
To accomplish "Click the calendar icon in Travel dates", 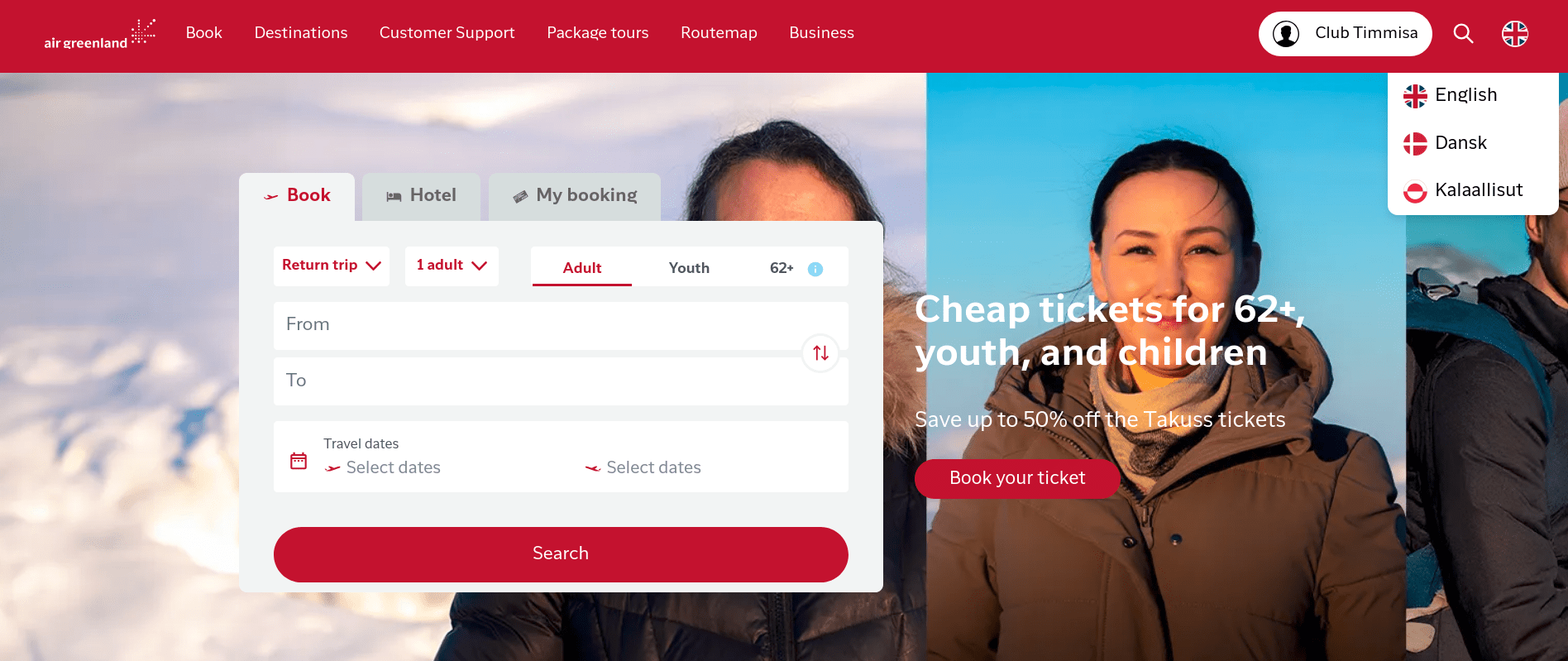I will (x=299, y=461).
